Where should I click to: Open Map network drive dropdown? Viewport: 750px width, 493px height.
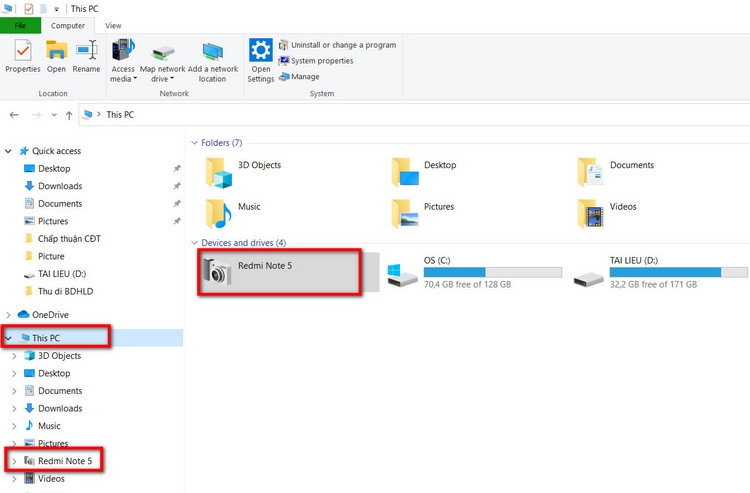click(162, 61)
